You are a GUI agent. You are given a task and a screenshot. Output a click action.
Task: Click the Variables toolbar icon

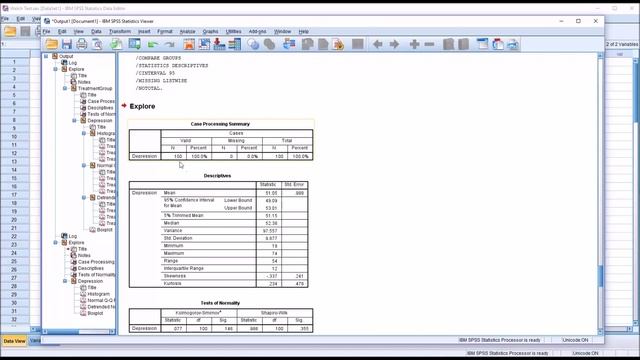(x=235, y=44)
